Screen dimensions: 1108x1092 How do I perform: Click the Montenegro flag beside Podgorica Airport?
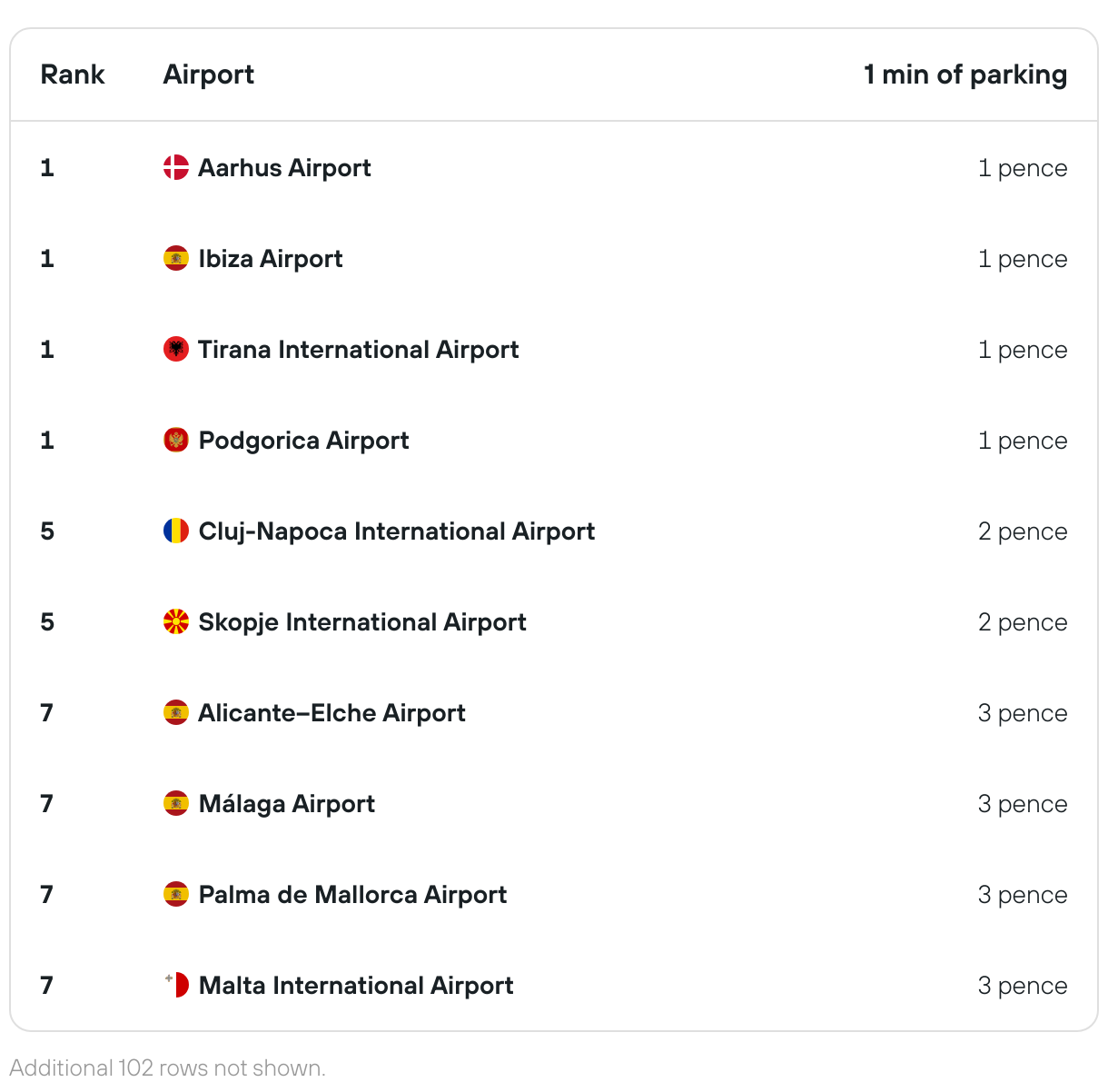pyautogui.click(x=175, y=440)
